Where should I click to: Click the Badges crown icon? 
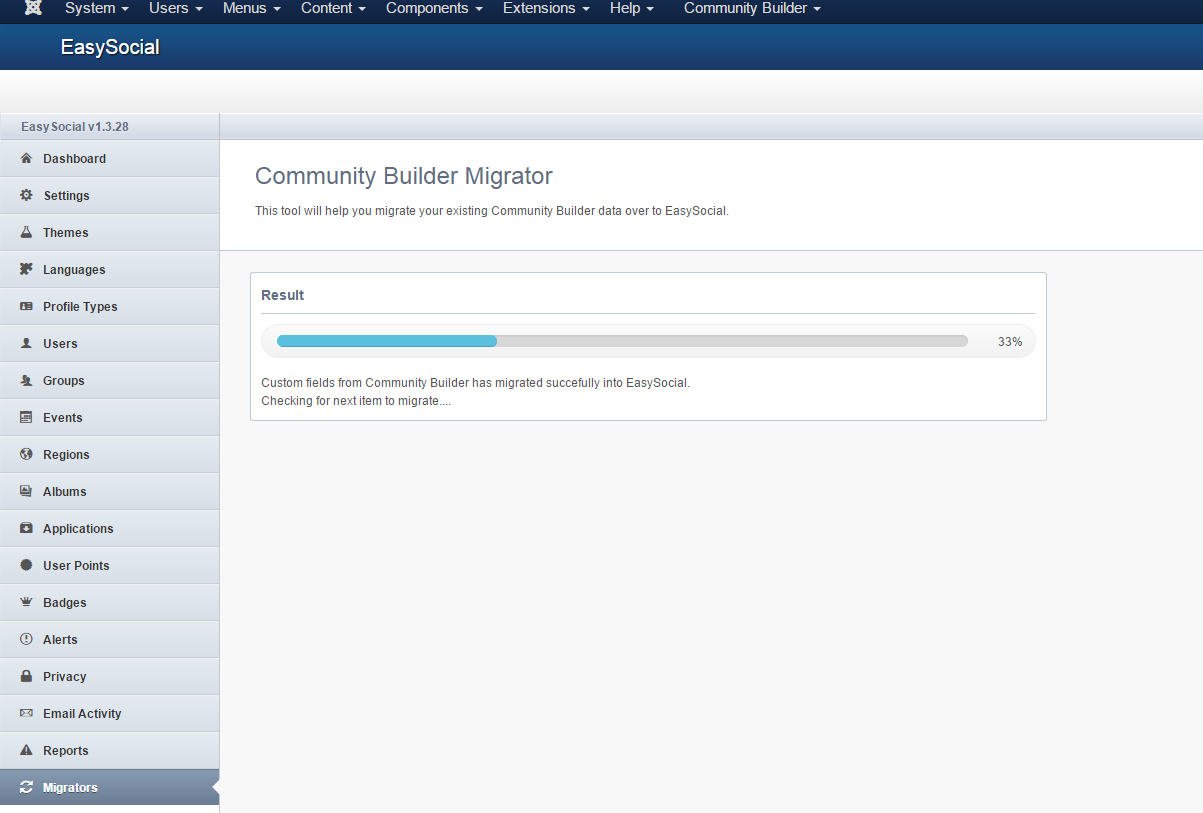tap(27, 603)
